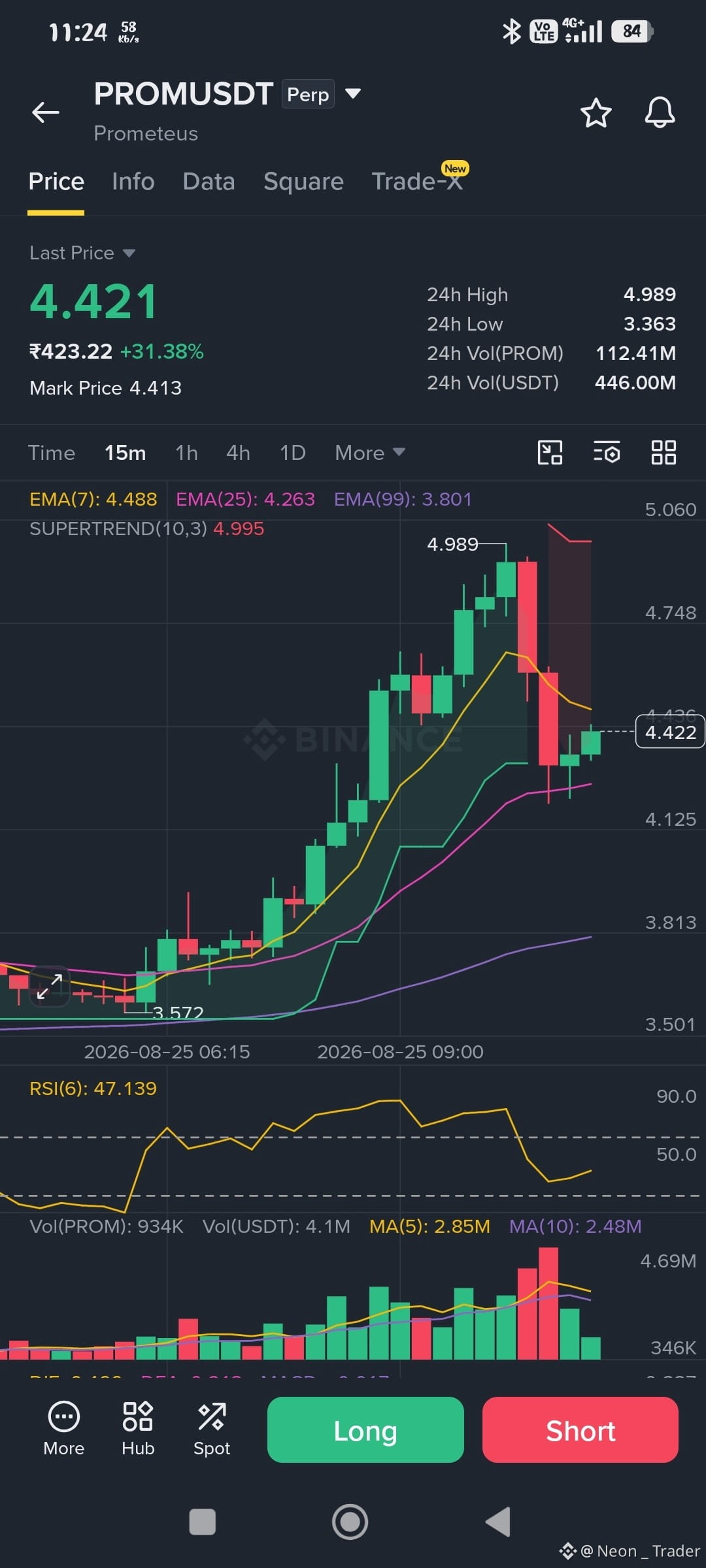Switch to the Info tab
Screen dimensions: 706x1568
[x=133, y=182]
